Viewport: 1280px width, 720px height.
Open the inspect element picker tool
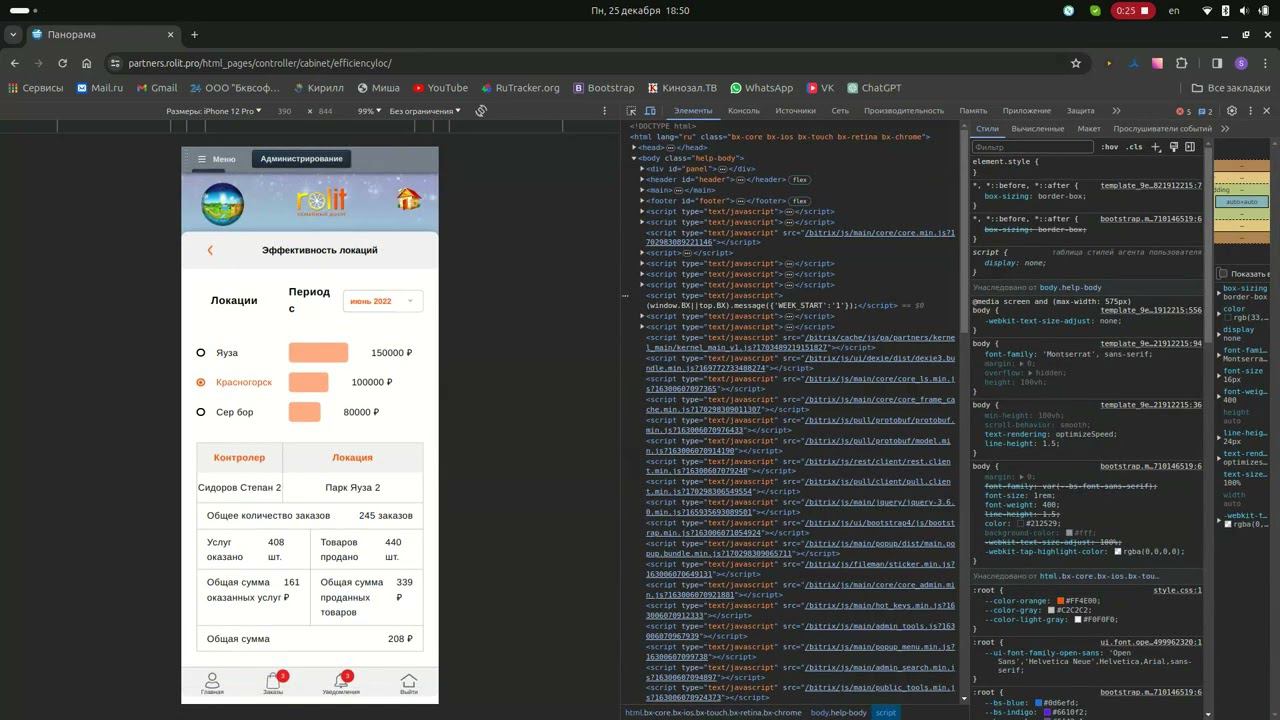pyautogui.click(x=631, y=111)
